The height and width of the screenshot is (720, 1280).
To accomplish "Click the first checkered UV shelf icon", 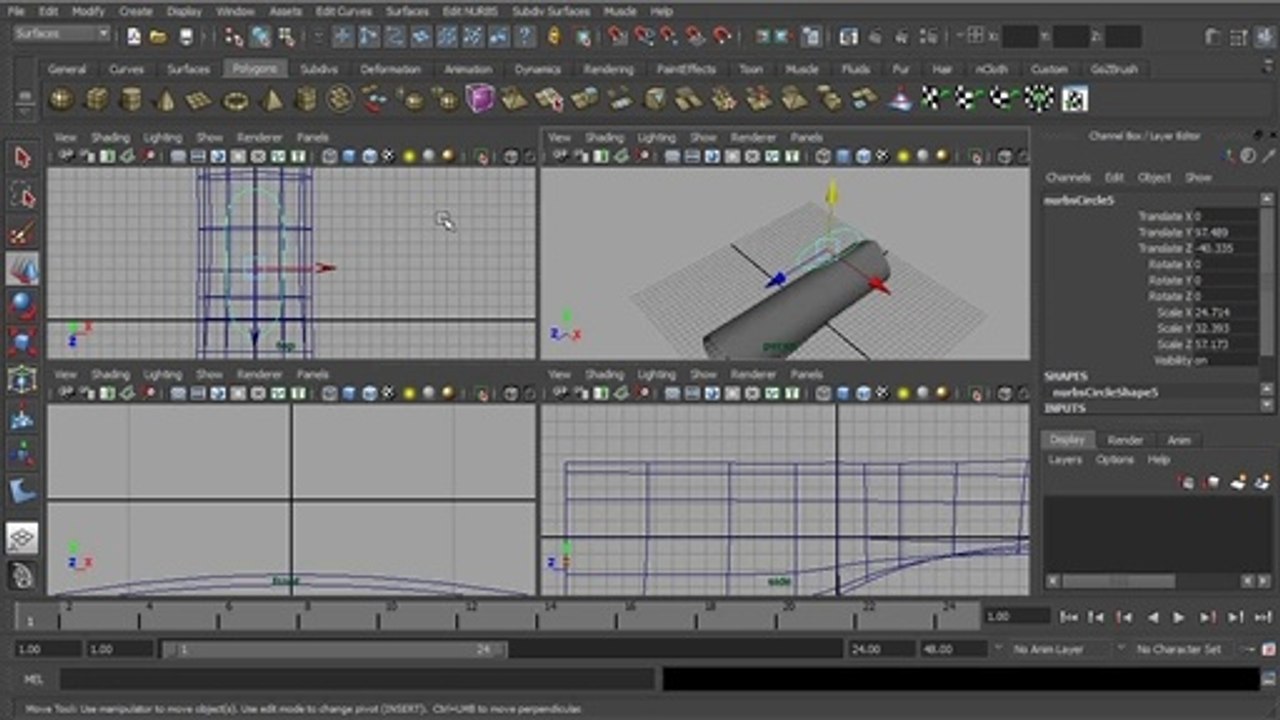I will (933, 98).
